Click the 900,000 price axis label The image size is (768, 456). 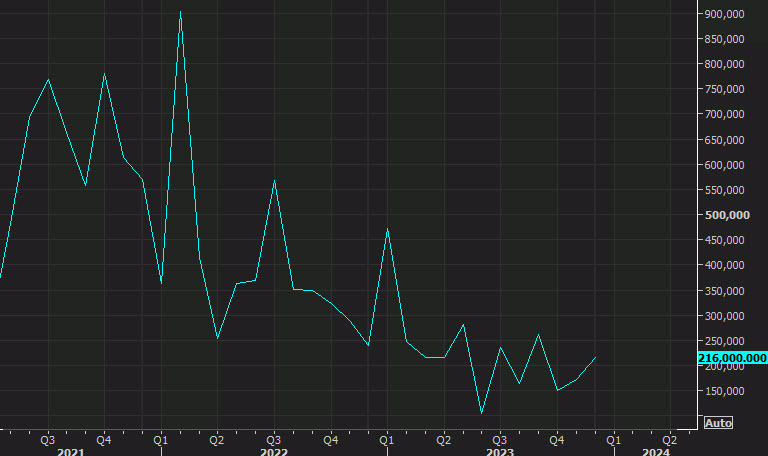click(x=724, y=14)
